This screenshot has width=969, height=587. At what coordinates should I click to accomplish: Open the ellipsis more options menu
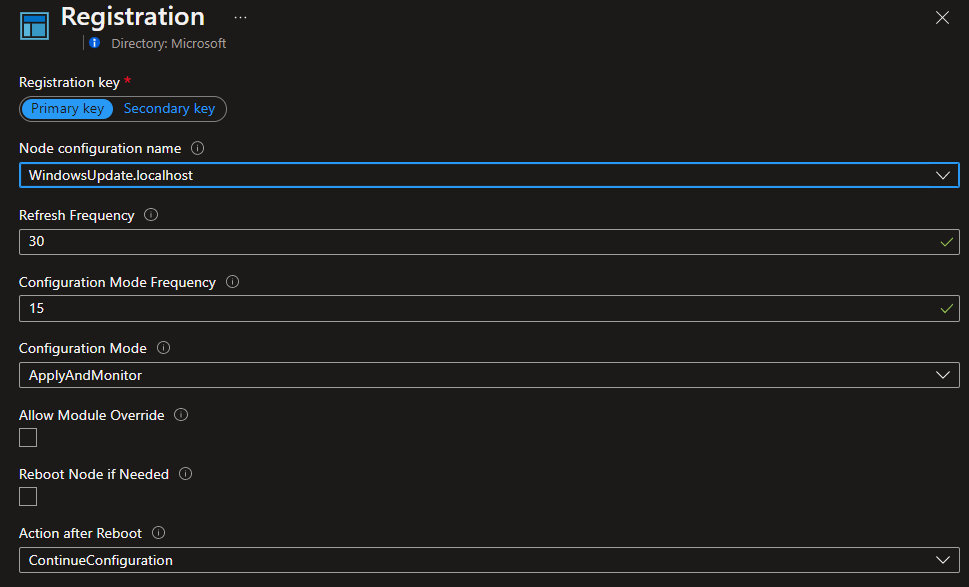click(240, 18)
